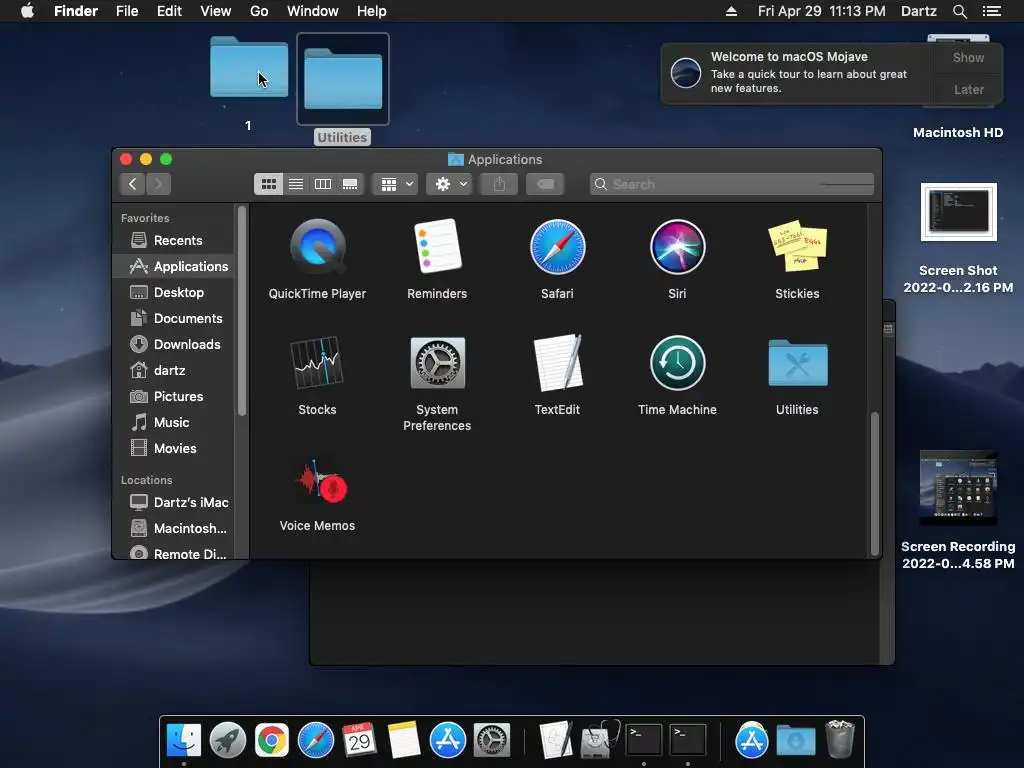Click the Dartz user menu

[x=918, y=11]
